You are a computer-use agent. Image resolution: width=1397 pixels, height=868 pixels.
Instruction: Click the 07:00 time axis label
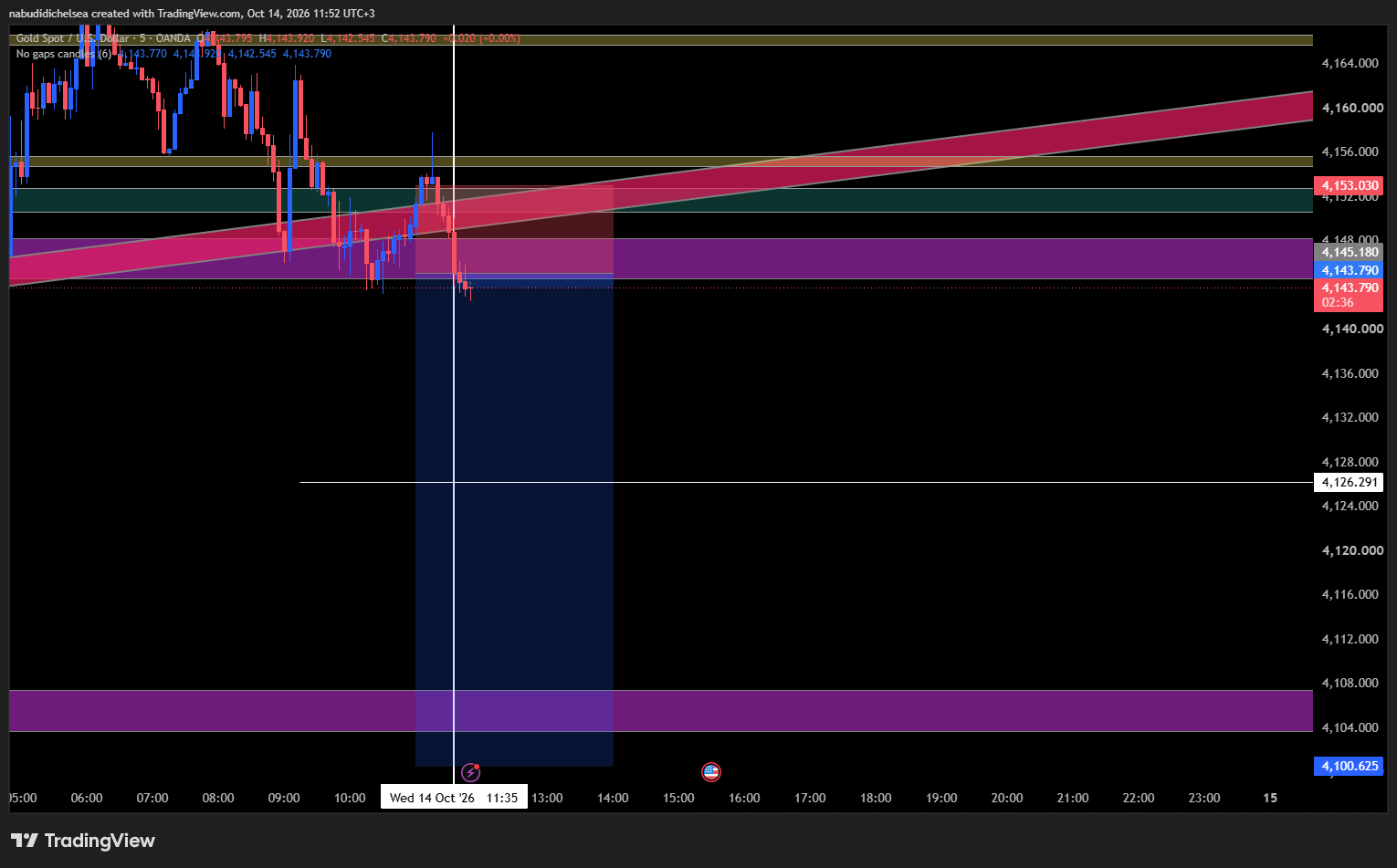[x=152, y=798]
